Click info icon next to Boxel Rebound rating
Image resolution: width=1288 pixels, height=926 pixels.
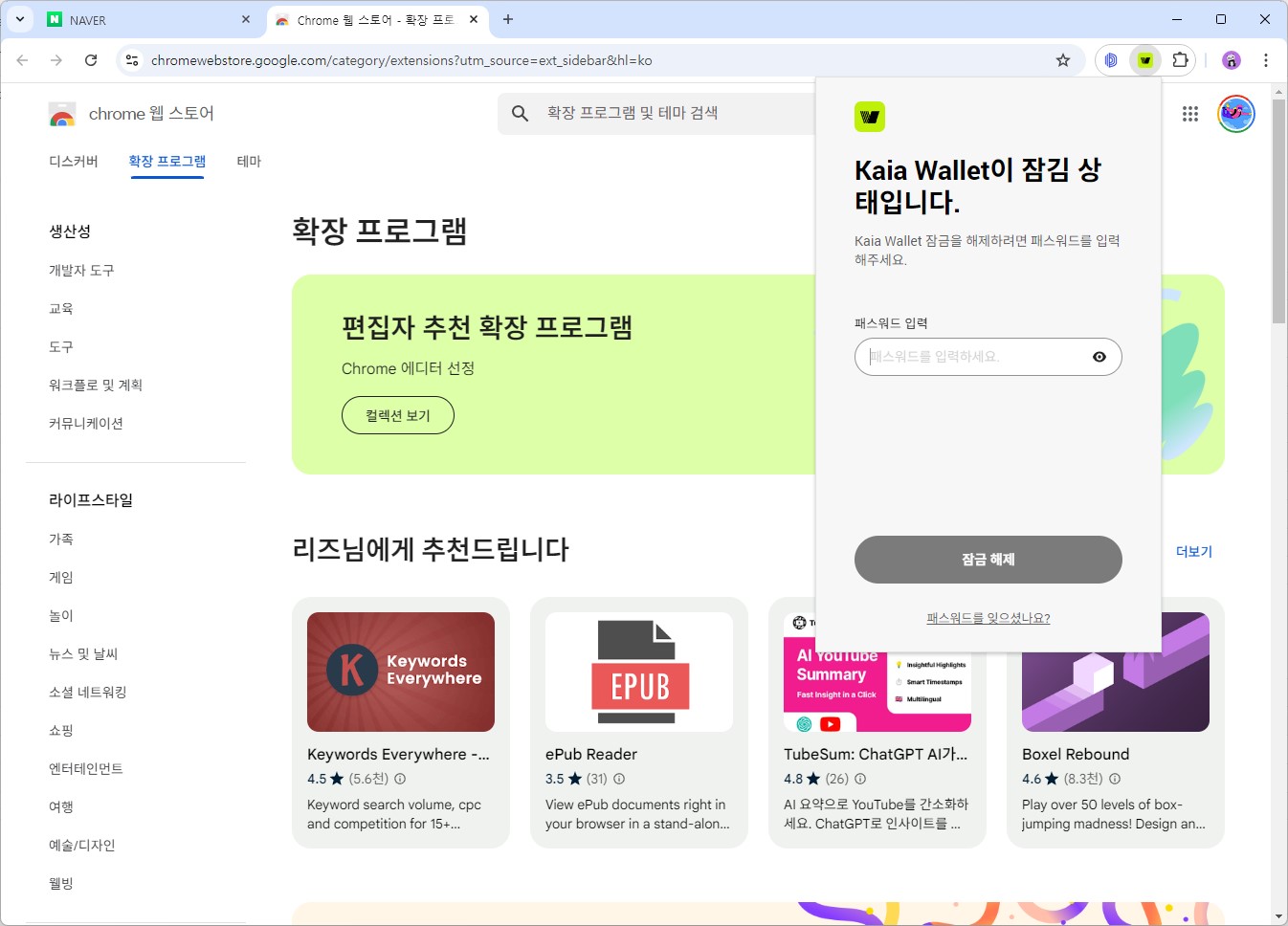1115,779
